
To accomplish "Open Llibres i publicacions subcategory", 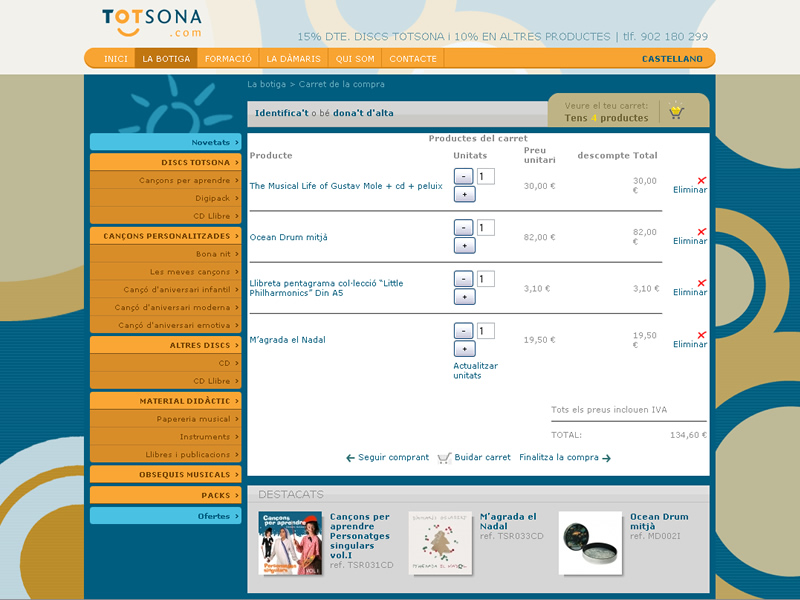I will tap(165, 454).
